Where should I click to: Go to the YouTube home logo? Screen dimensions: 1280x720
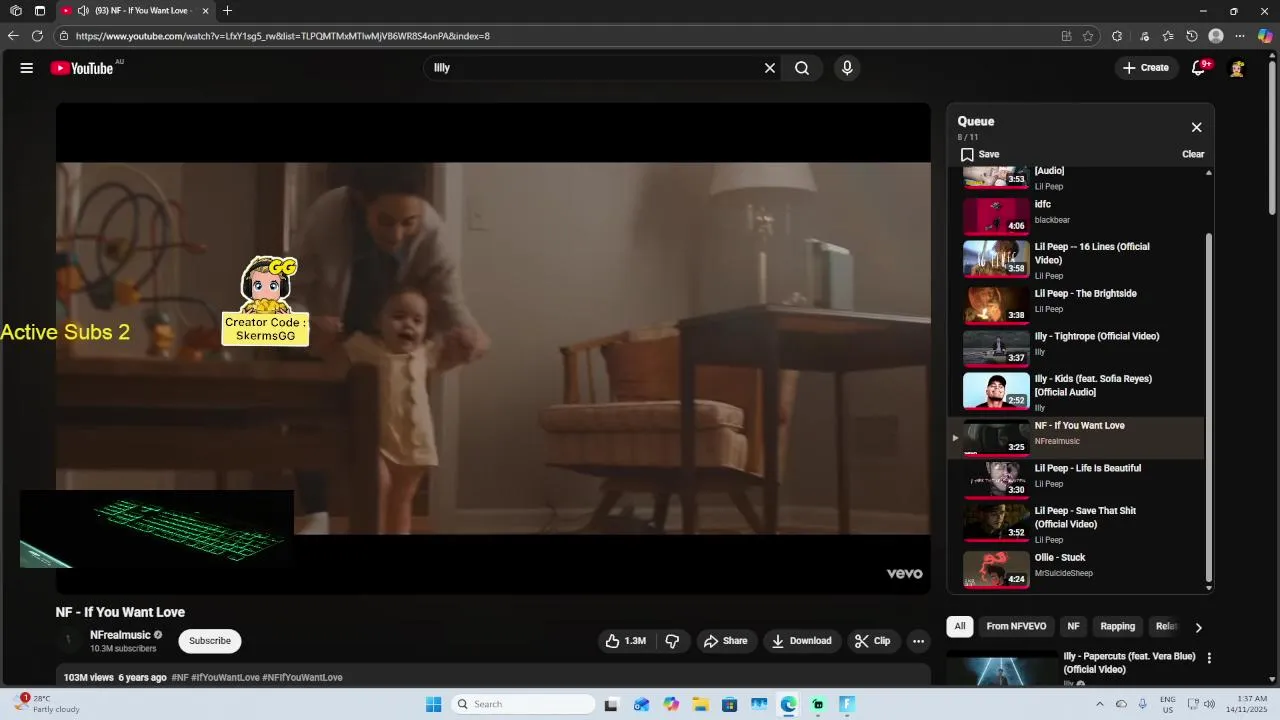[x=82, y=68]
